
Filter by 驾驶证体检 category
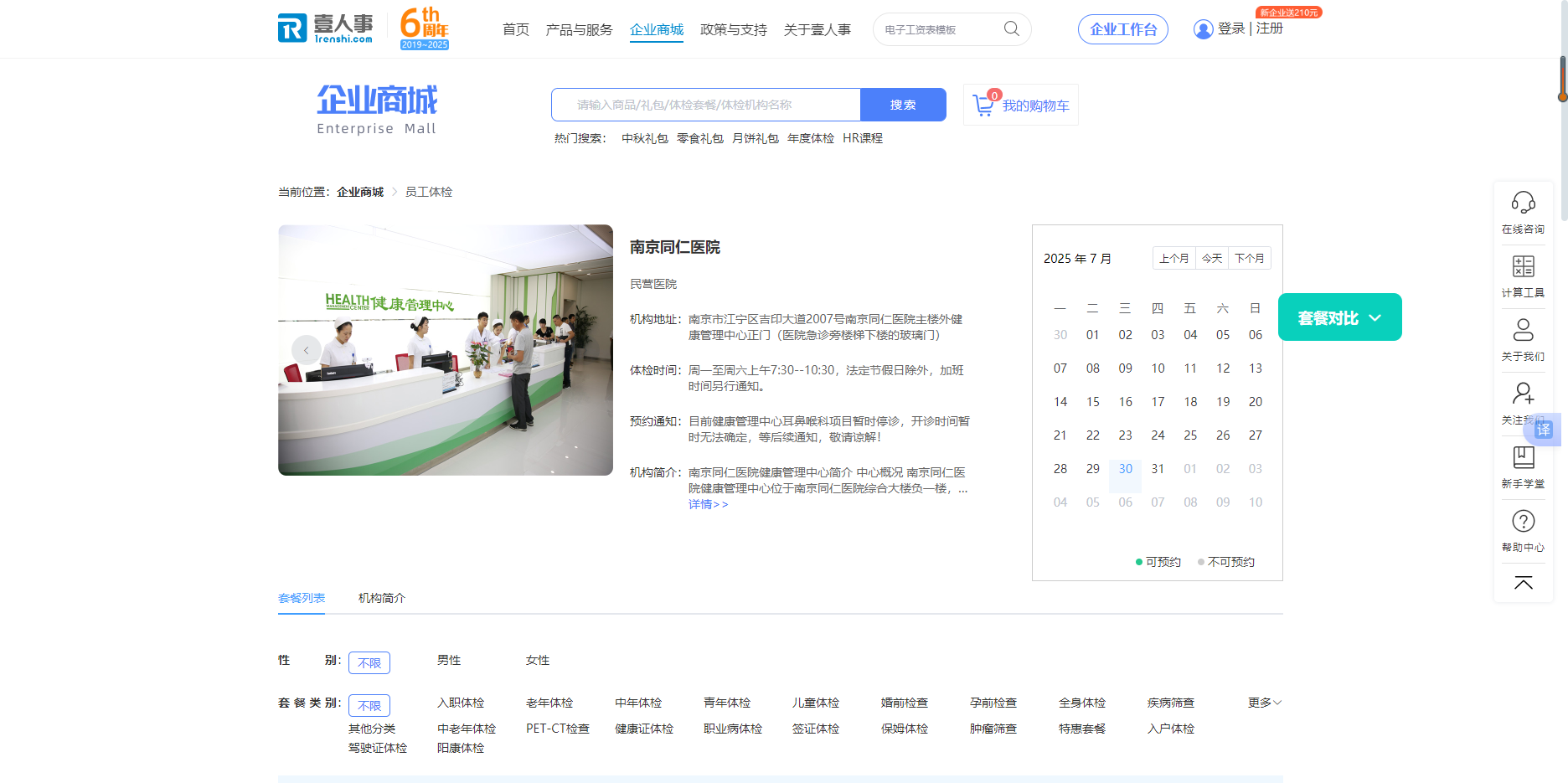point(378,748)
